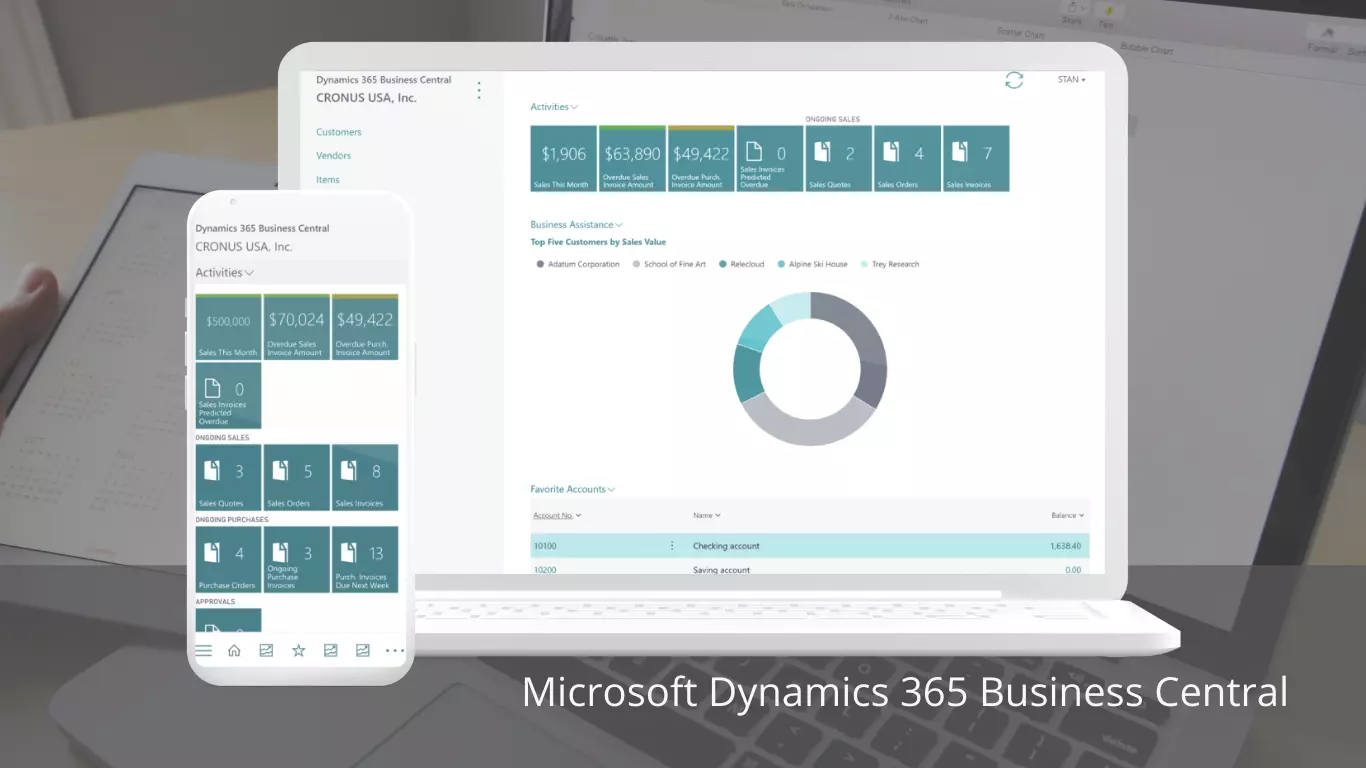Image resolution: width=1366 pixels, height=768 pixels.
Task: Go to Customers in the laptop sidebar
Action: 339,132
